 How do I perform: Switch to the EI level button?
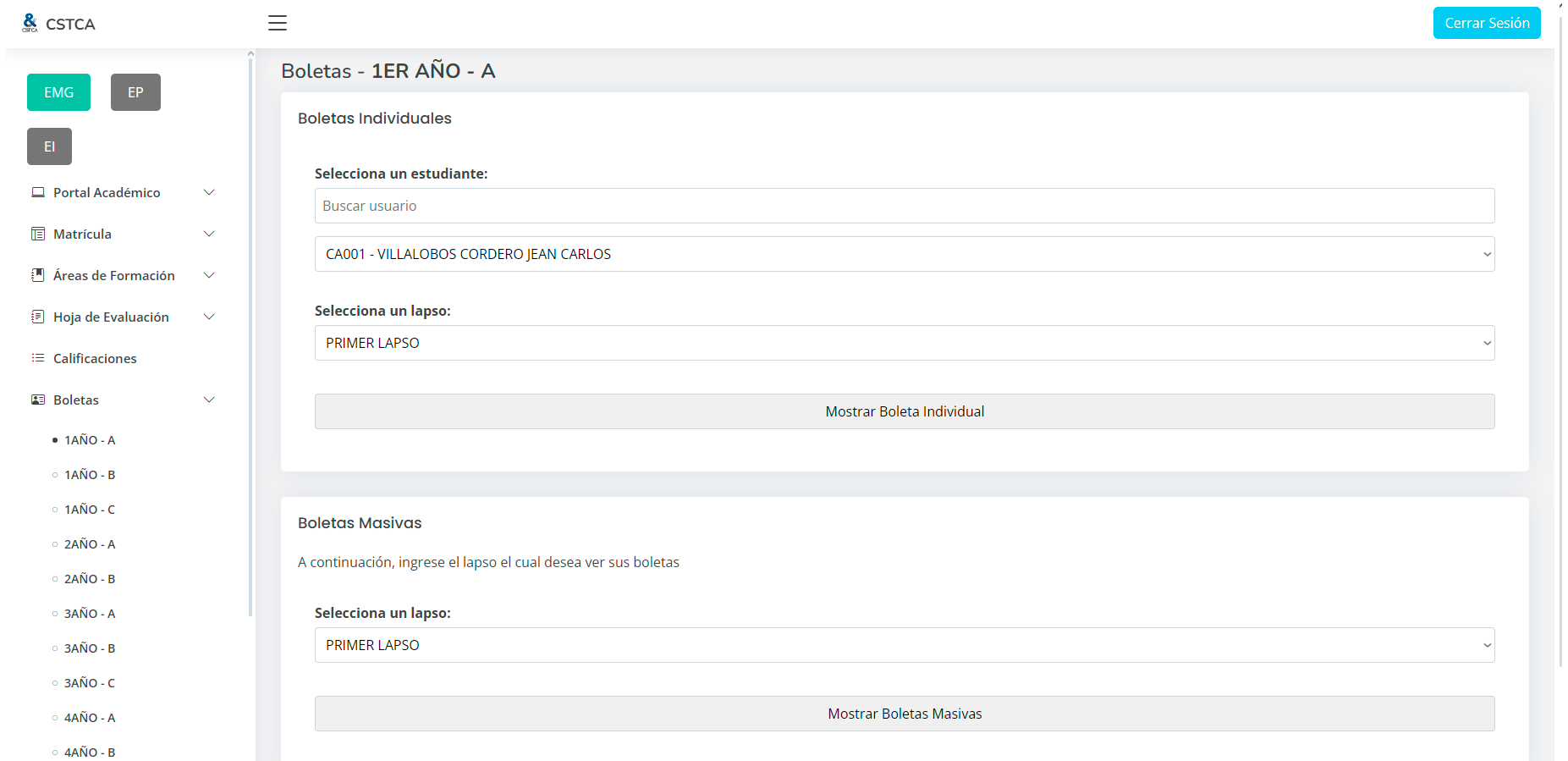click(x=49, y=146)
